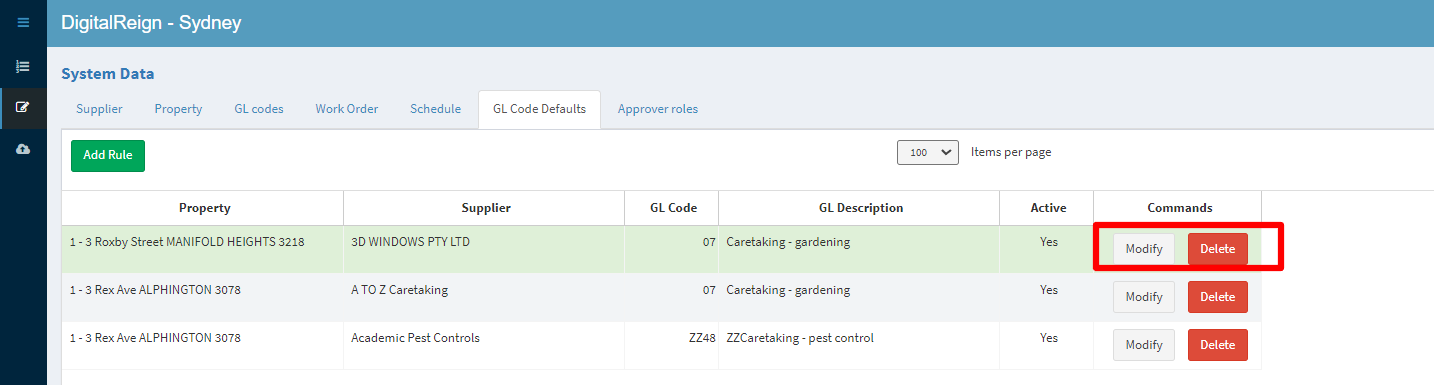
Task: Click the task list sidebar icon
Action: pyautogui.click(x=23, y=66)
